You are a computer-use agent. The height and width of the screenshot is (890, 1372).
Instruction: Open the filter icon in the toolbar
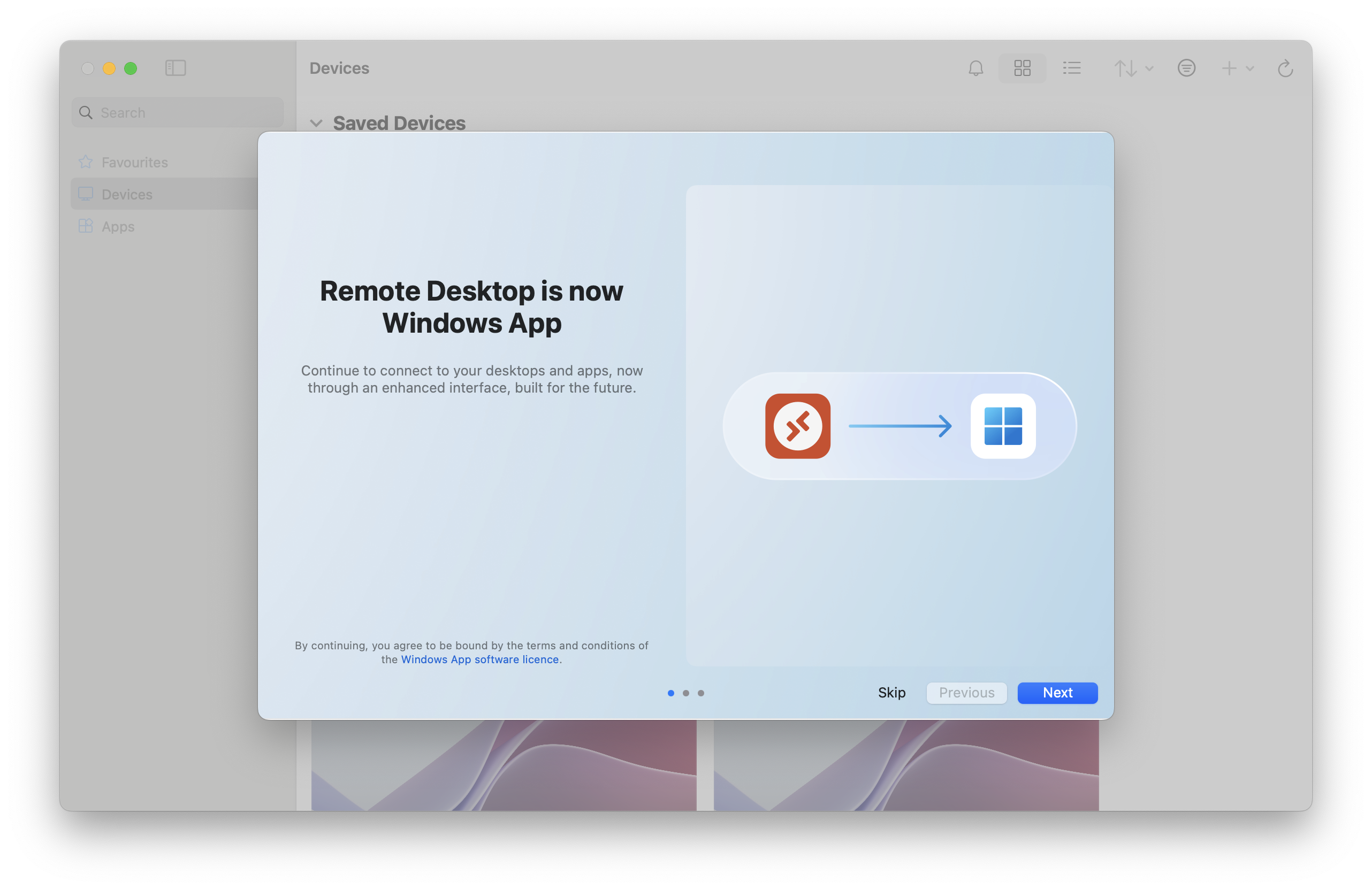[1186, 68]
